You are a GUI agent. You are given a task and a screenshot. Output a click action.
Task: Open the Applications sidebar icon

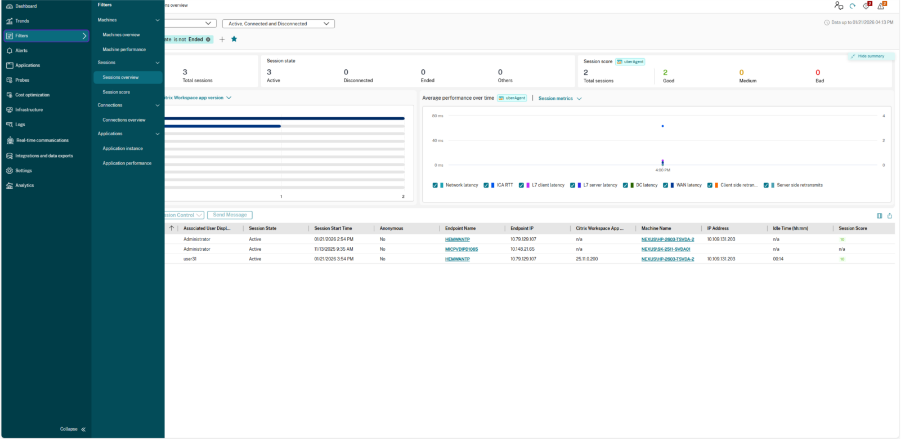pyautogui.click(x=9, y=65)
